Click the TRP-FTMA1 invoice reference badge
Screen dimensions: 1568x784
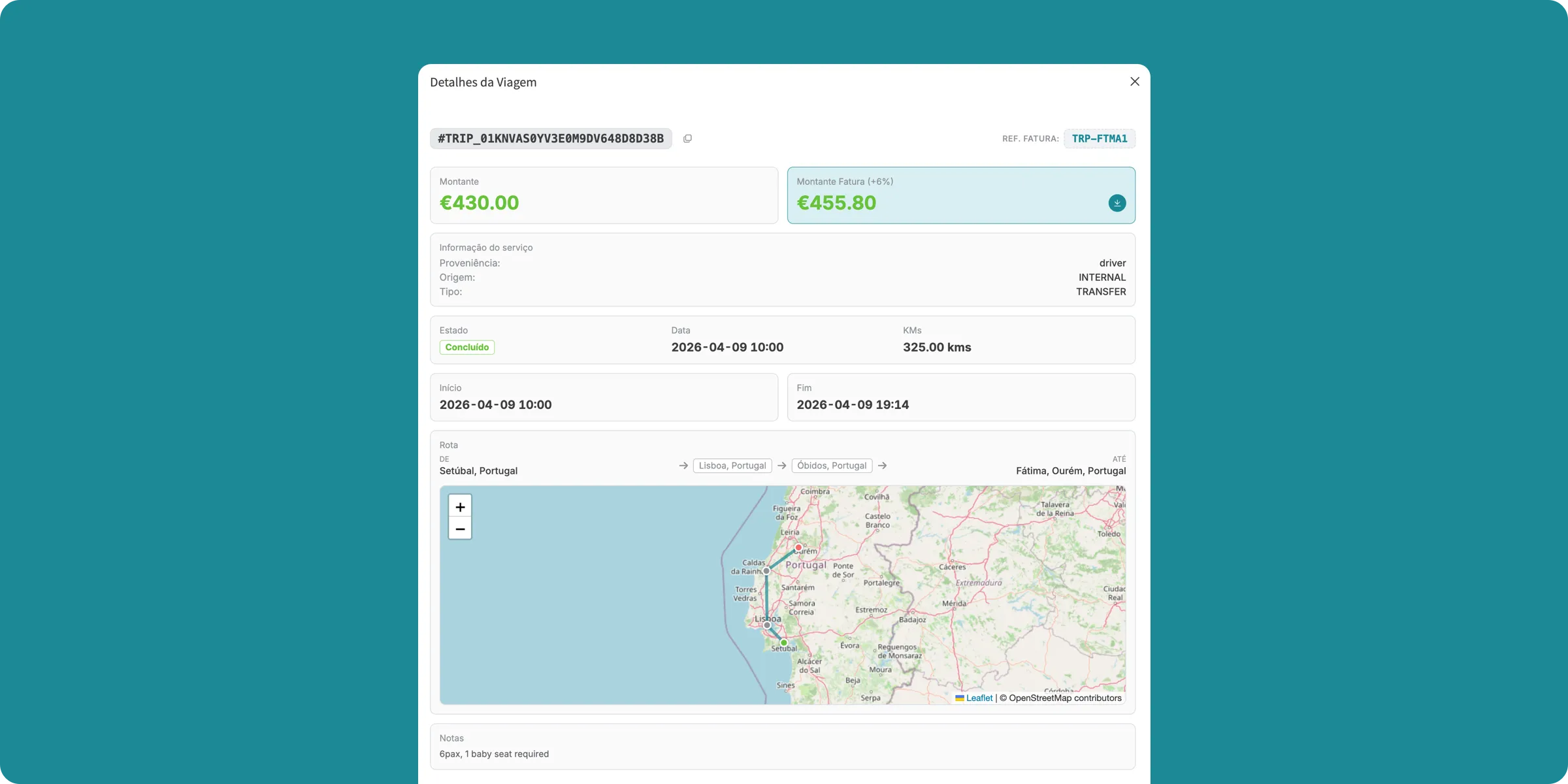1099,139
